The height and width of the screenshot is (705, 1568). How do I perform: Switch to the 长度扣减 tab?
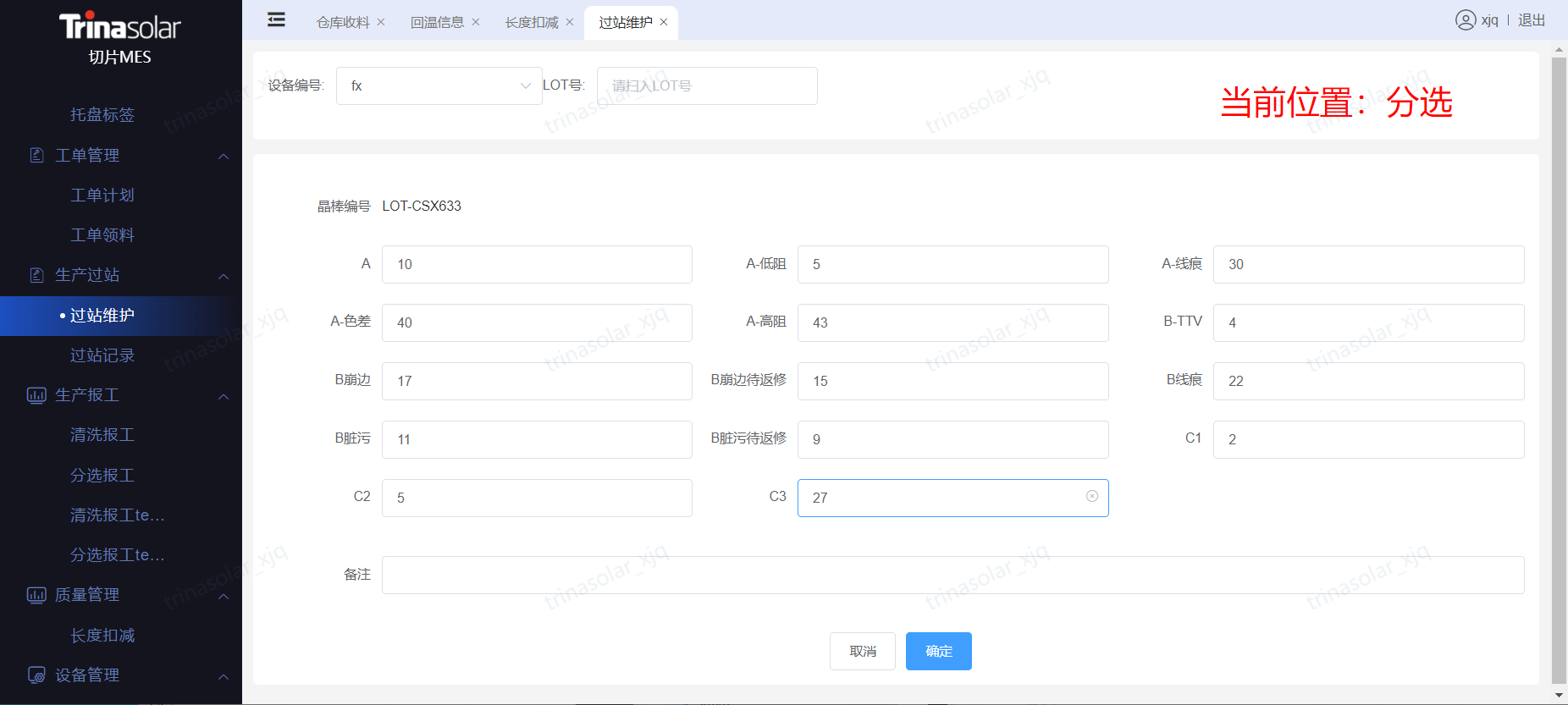(532, 22)
